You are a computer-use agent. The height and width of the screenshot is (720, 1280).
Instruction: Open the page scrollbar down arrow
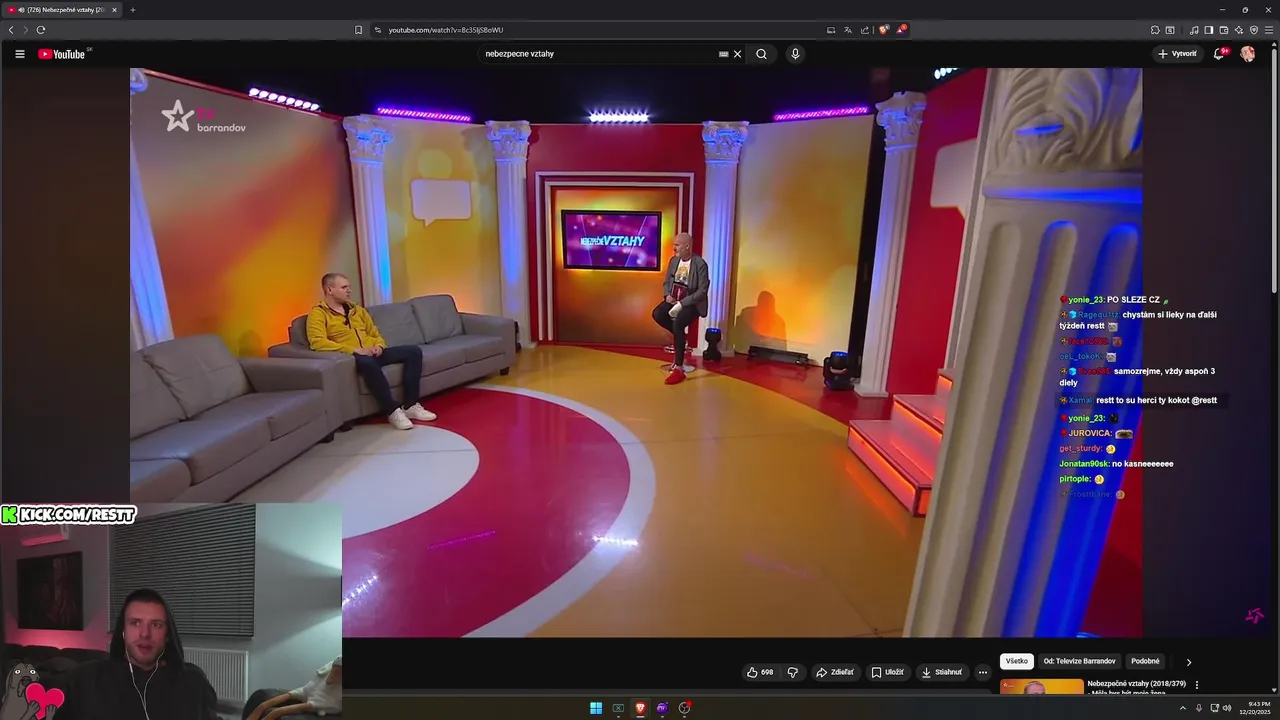pos(1275,691)
